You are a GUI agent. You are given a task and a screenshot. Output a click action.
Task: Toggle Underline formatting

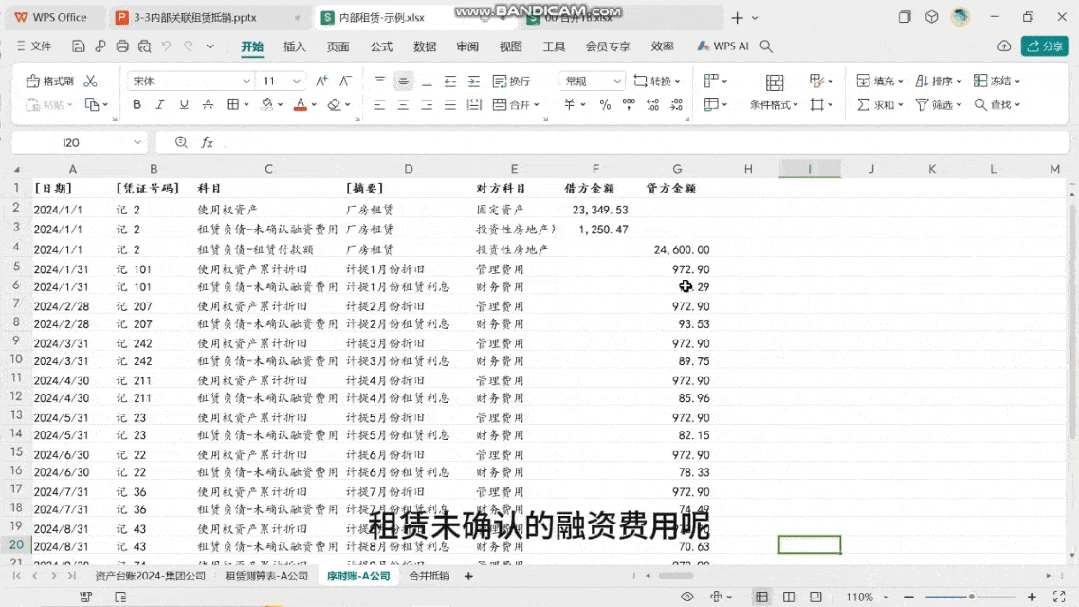click(x=184, y=105)
